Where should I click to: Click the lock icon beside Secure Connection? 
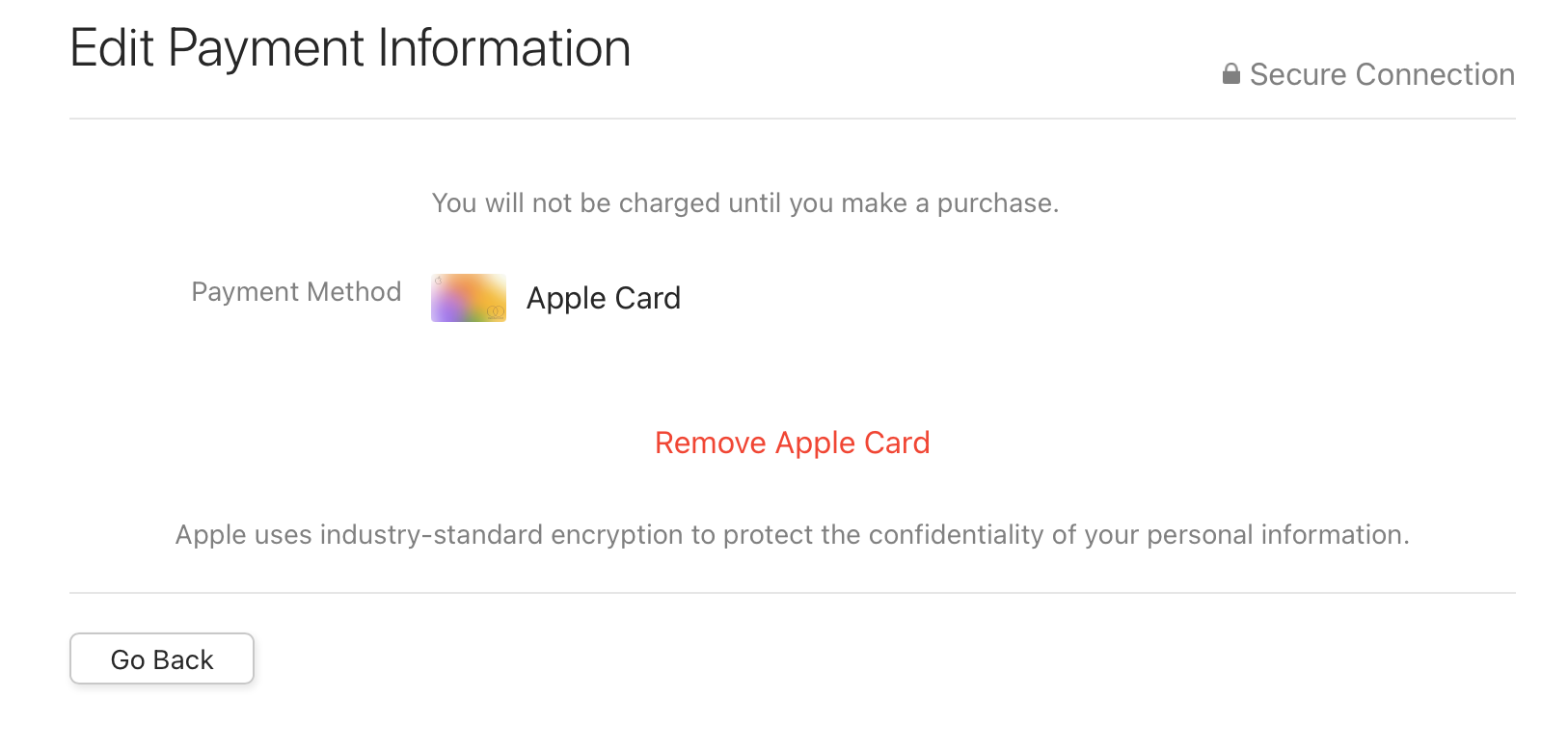(x=1230, y=74)
